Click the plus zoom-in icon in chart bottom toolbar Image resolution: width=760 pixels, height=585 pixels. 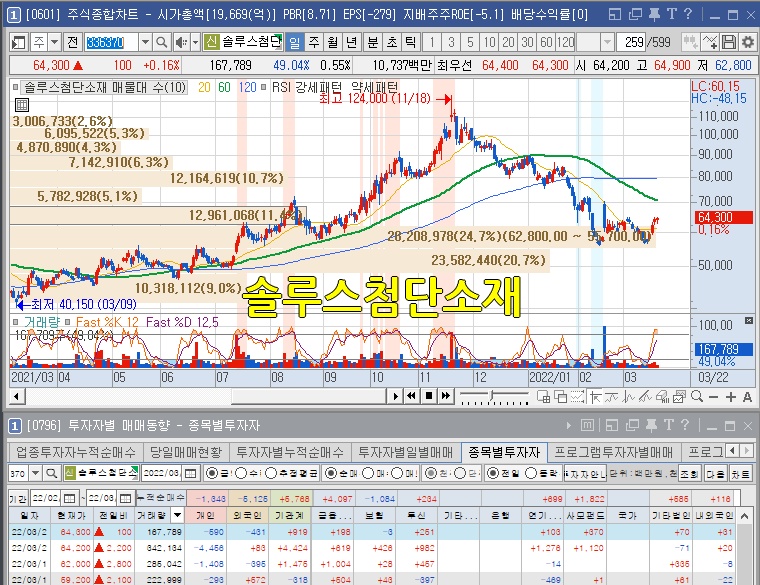pos(730,397)
